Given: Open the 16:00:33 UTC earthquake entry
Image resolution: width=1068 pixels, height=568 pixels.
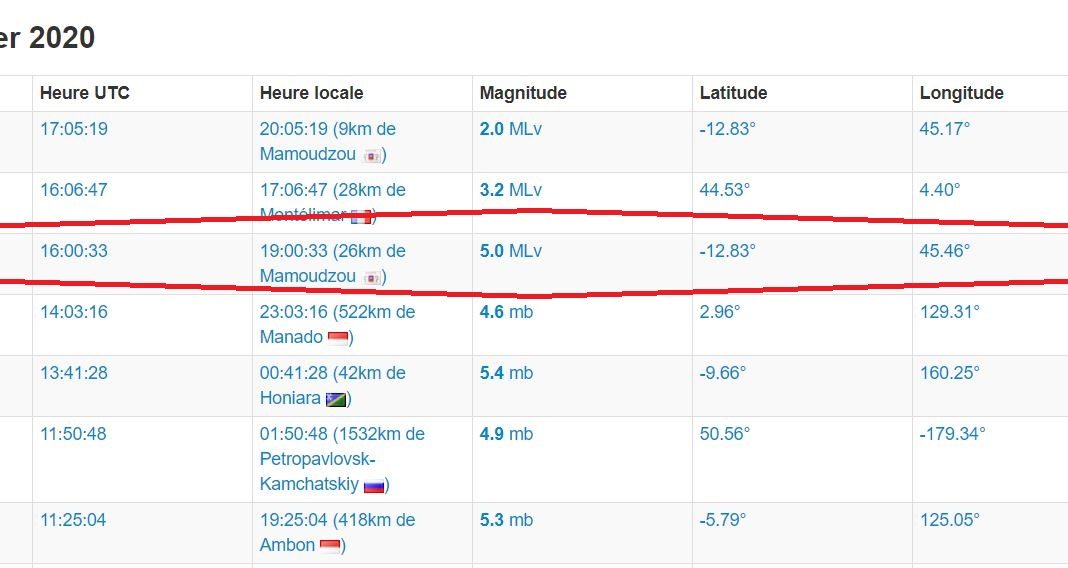Looking at the screenshot, I should (x=74, y=251).
